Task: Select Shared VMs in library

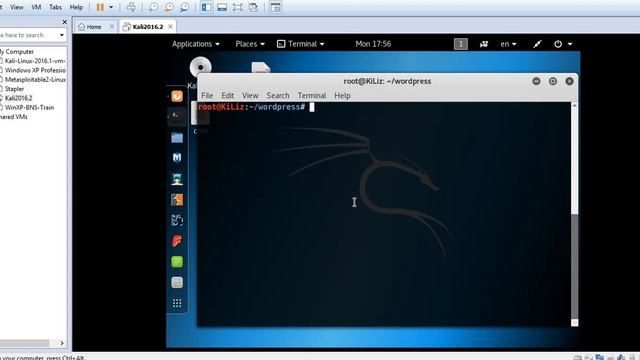Action: point(14,117)
